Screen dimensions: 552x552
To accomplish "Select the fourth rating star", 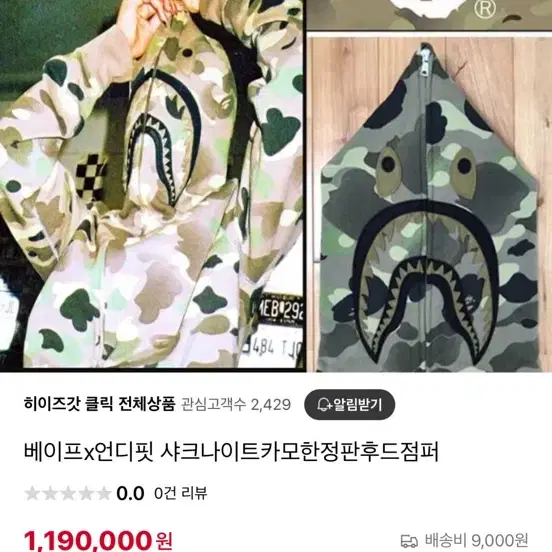I will click(x=86, y=493).
